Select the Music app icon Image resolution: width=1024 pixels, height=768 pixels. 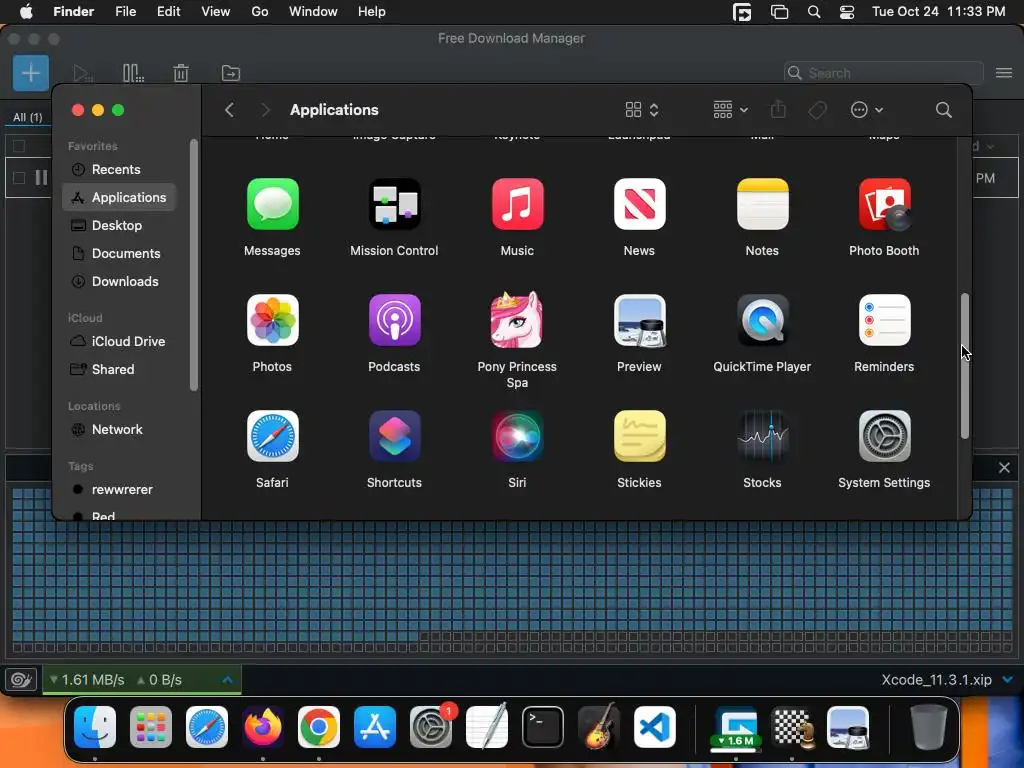pos(517,204)
